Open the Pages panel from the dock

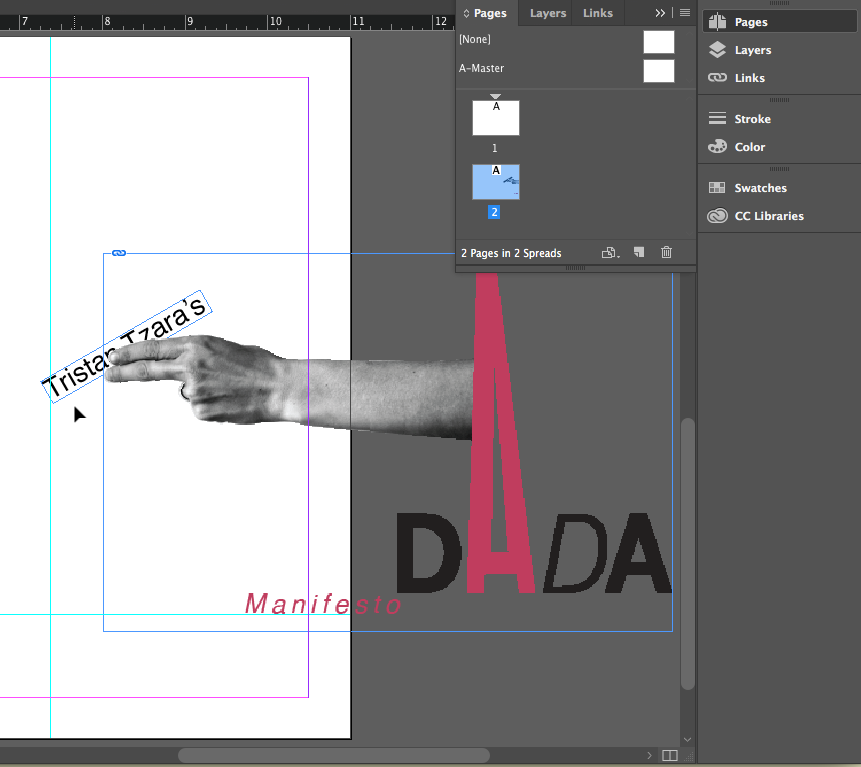coord(750,22)
